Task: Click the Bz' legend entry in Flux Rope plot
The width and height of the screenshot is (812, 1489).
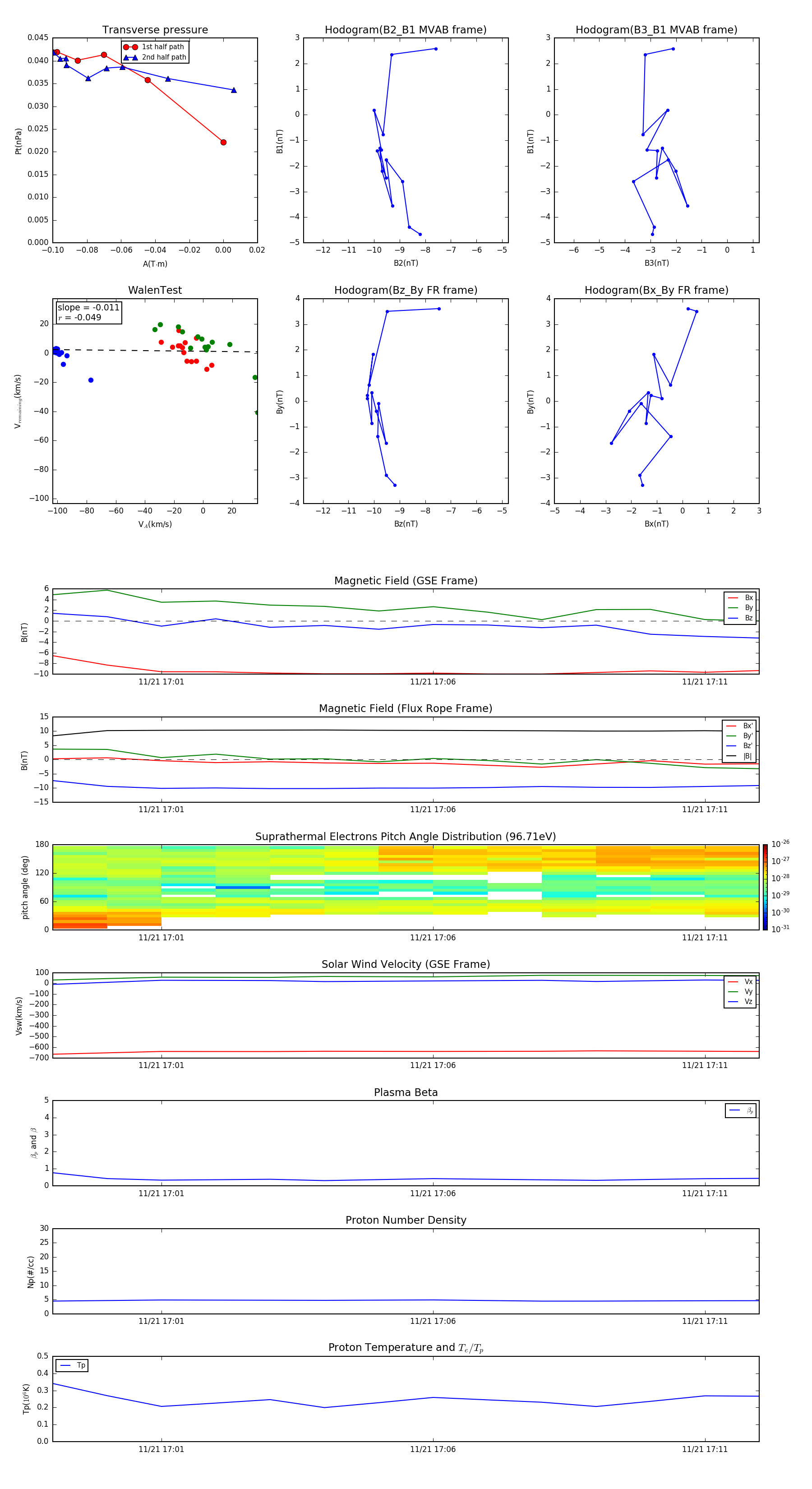Action: coord(739,746)
